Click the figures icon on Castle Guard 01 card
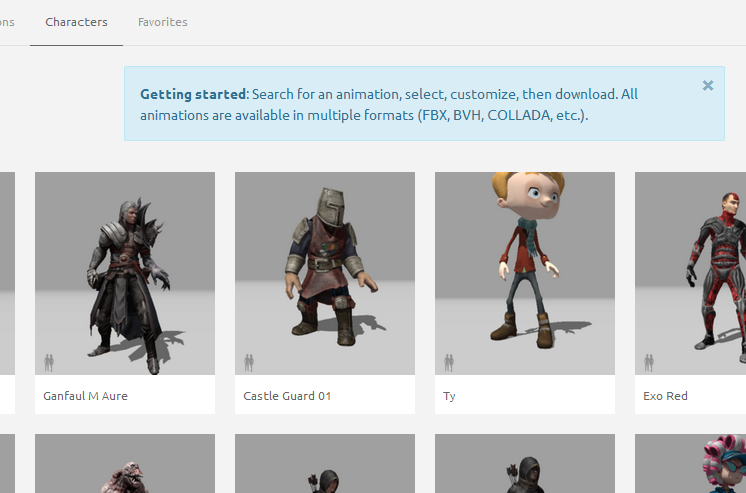Viewport: 746px width, 493px height. pyautogui.click(x=249, y=363)
